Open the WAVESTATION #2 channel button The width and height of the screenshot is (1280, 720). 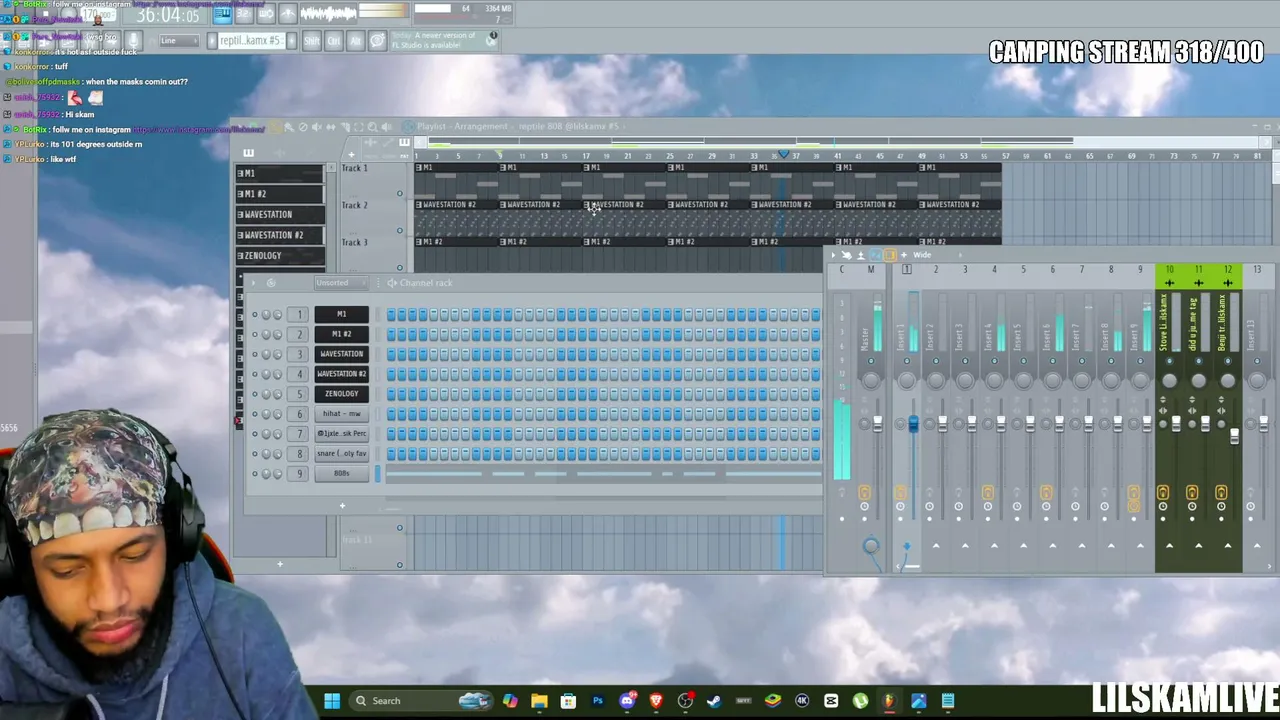pyautogui.click(x=341, y=374)
